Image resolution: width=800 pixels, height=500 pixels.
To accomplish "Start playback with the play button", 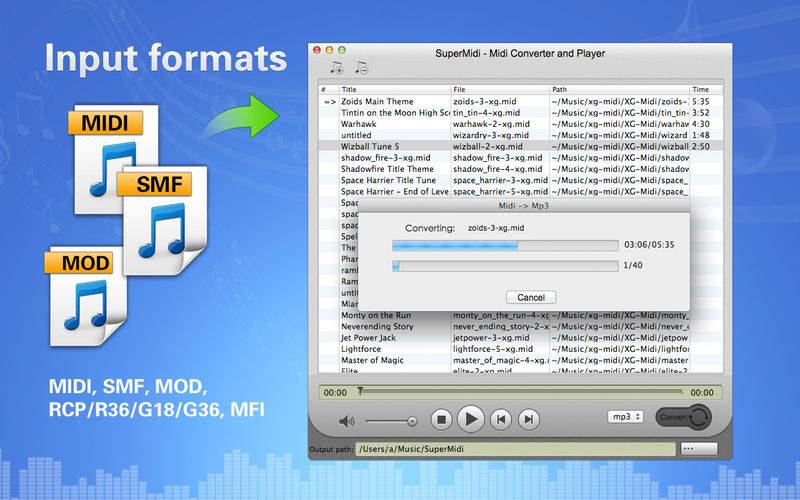I will [x=470, y=419].
